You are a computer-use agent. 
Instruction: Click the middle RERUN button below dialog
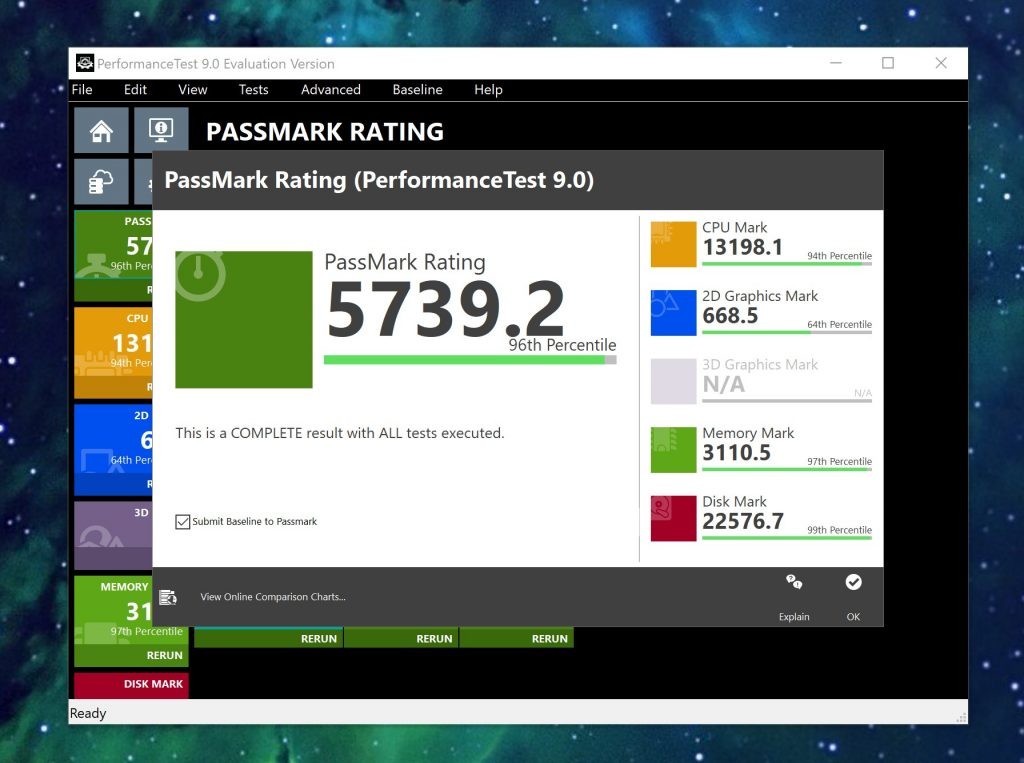pos(434,638)
